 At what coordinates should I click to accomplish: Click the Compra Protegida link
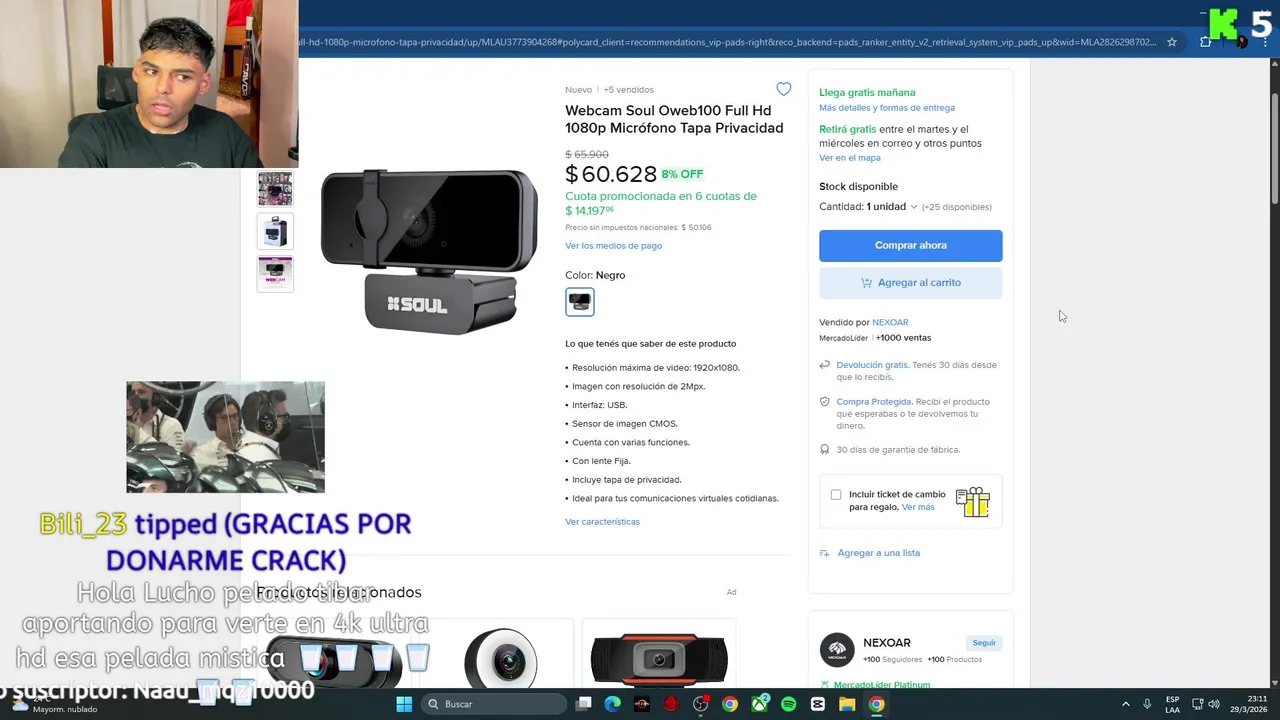pyautogui.click(x=874, y=402)
